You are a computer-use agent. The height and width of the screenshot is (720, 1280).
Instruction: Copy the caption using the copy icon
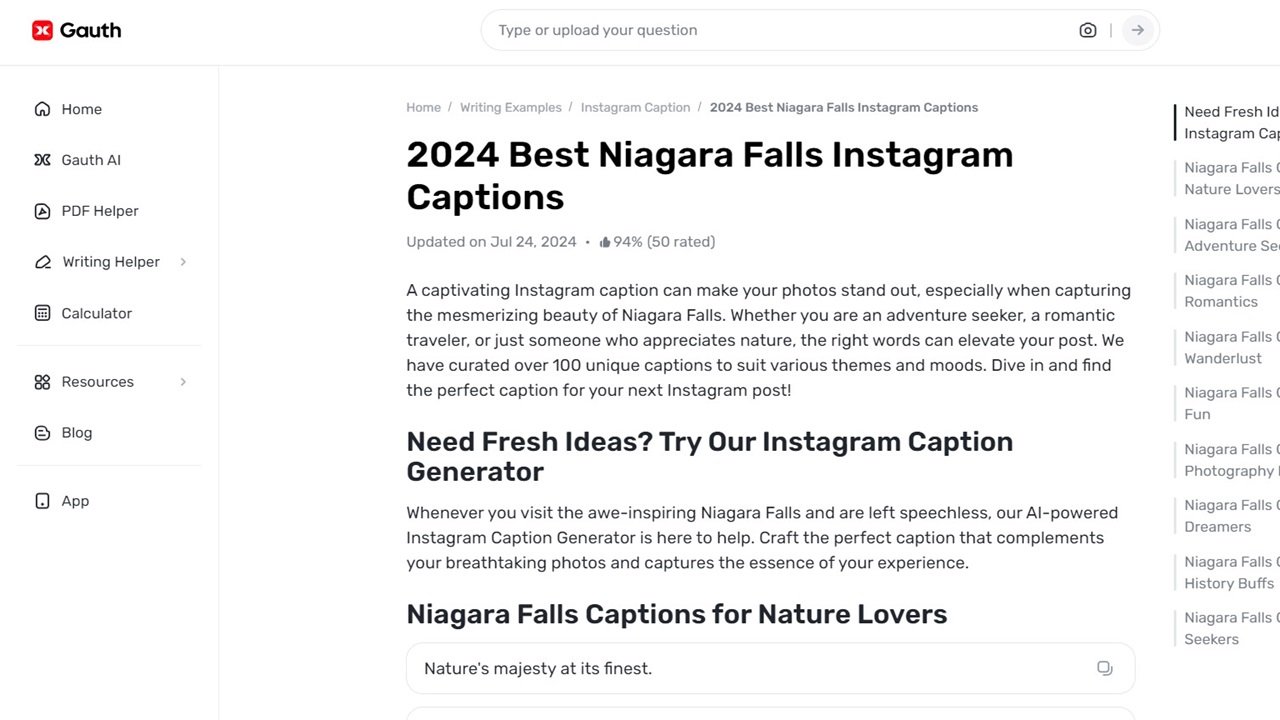pyautogui.click(x=1104, y=667)
